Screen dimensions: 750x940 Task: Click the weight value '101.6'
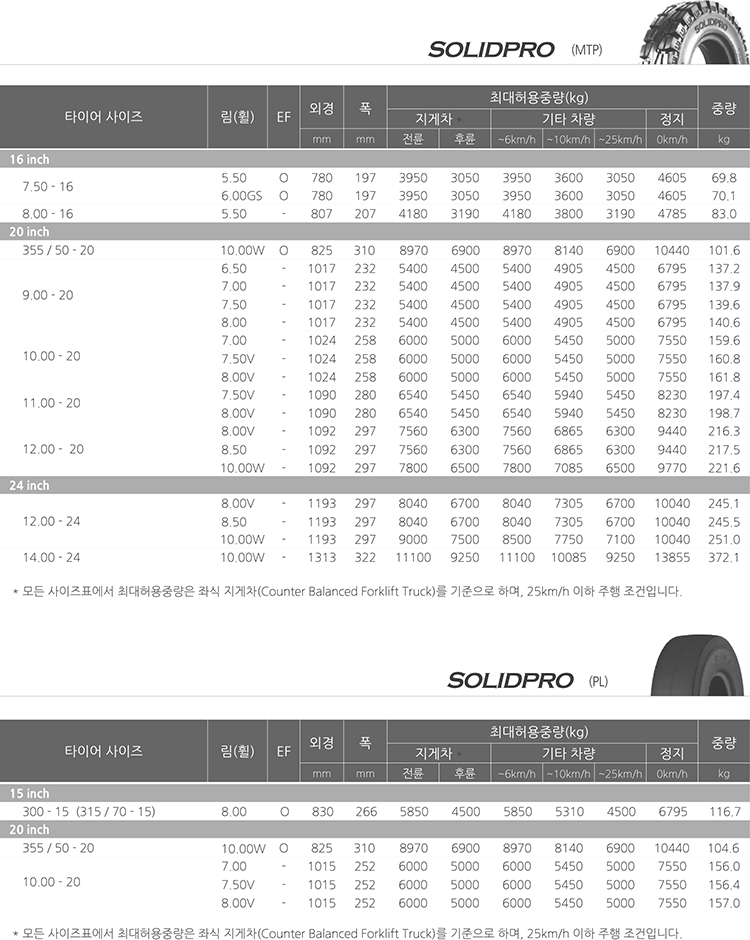[724, 250]
